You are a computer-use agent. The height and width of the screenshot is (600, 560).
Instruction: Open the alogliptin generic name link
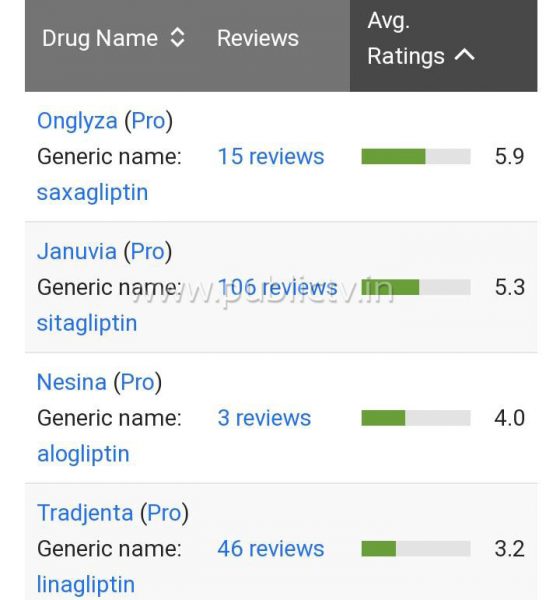pyautogui.click(x=83, y=454)
